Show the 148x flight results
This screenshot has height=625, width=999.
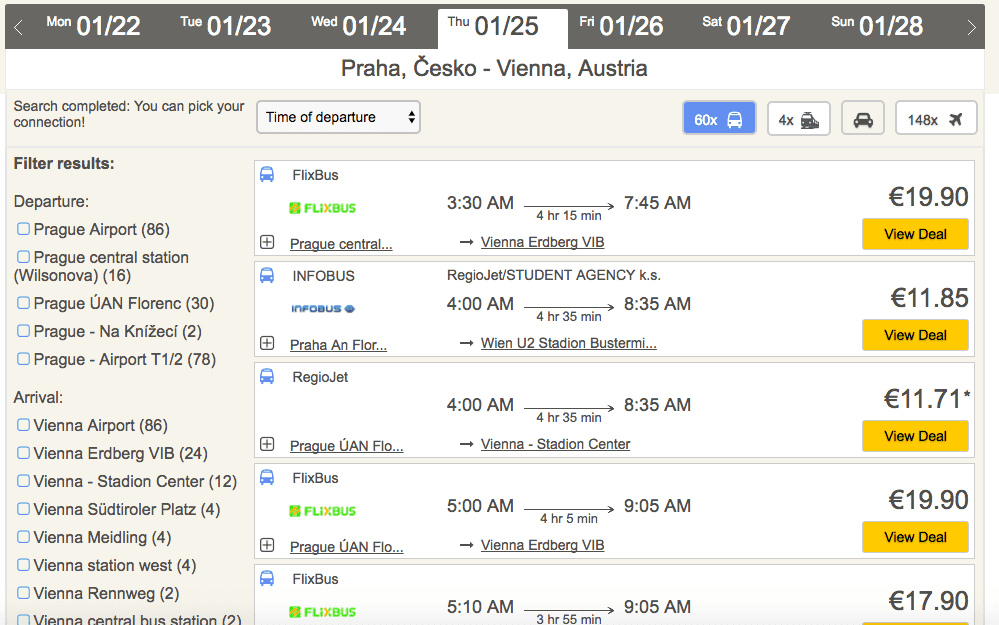pos(936,119)
